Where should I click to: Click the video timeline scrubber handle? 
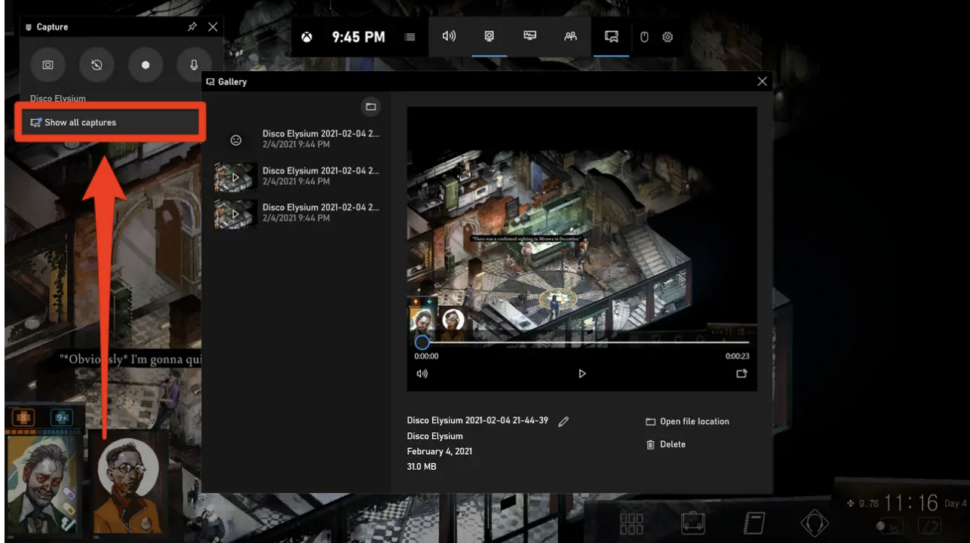[422, 342]
